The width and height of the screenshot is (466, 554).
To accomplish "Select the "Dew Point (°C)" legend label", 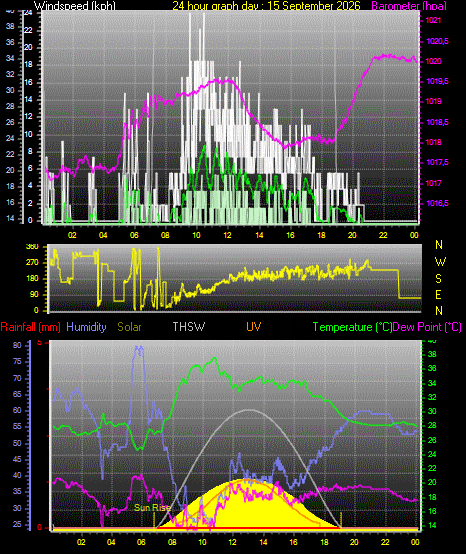I will [427, 327].
